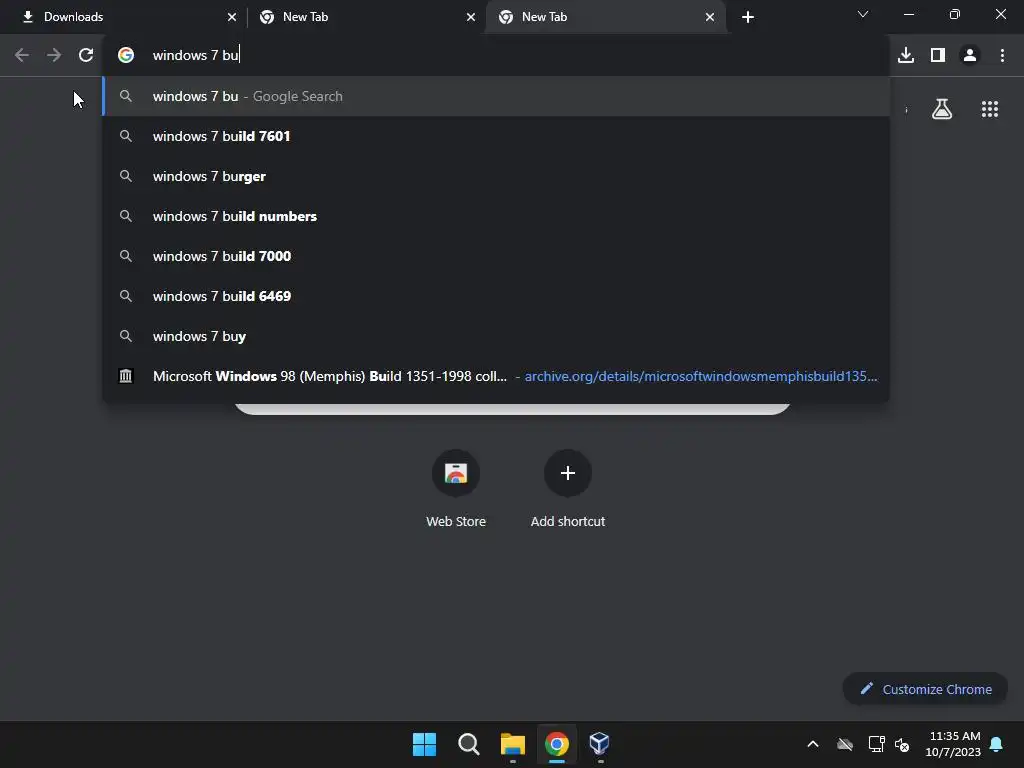Open the archive.org Windows 98 Memphis suggestion

[496, 376]
